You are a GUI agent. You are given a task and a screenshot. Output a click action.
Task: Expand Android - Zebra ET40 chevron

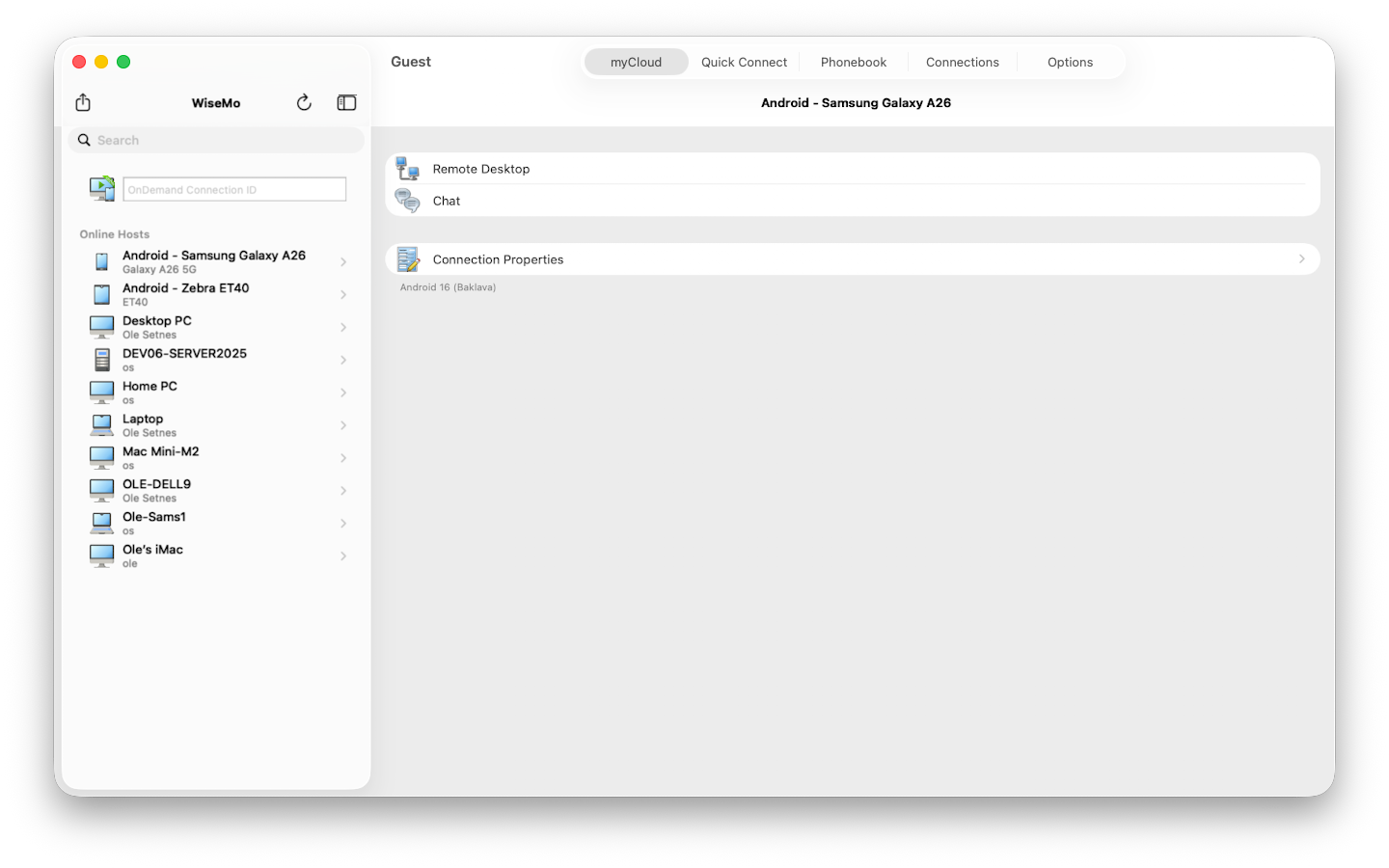(343, 294)
